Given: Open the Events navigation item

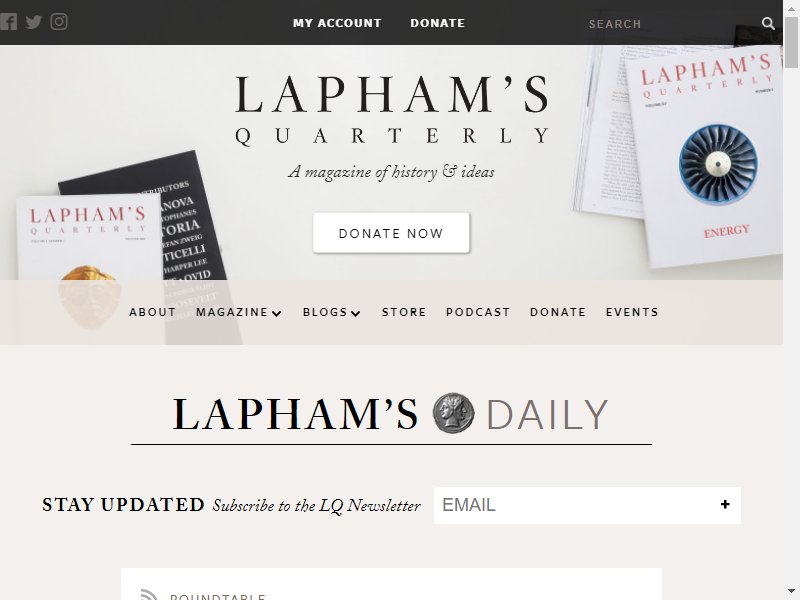Looking at the screenshot, I should point(632,312).
